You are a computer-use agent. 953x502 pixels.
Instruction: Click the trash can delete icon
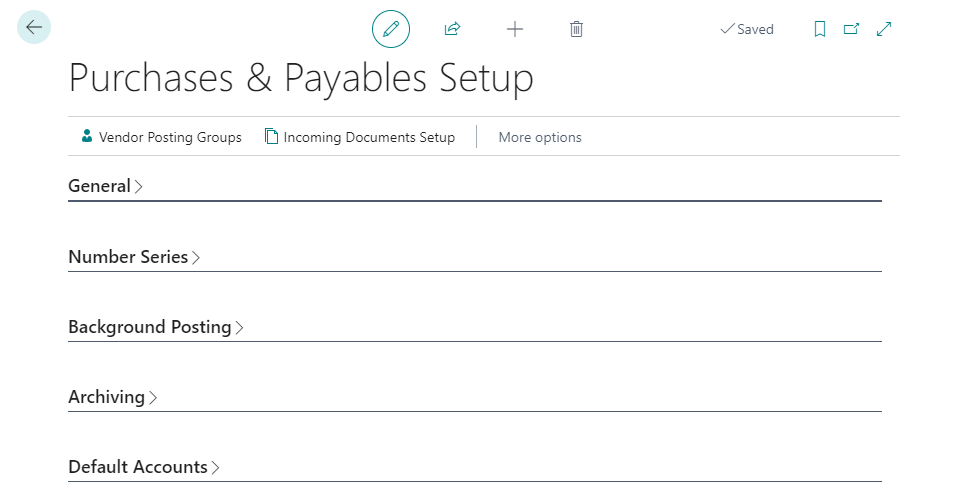[x=576, y=29]
